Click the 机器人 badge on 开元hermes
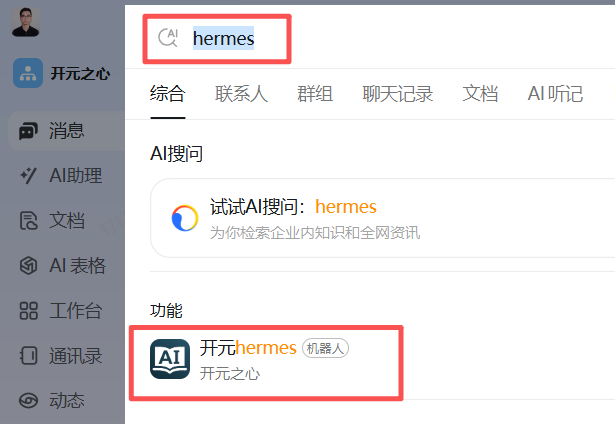615x424 pixels. (325, 348)
